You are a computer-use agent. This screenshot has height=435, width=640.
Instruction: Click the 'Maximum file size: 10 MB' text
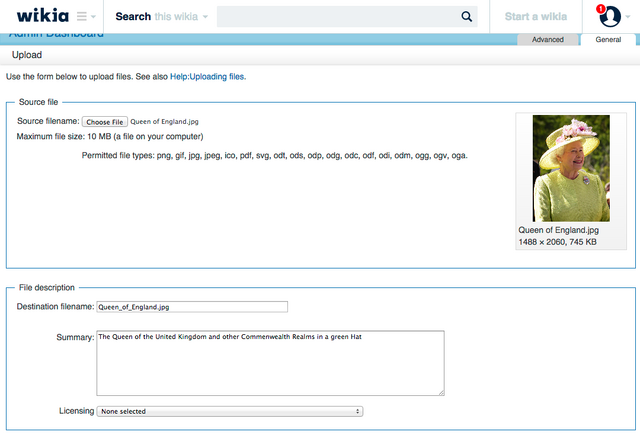pyautogui.click(x=110, y=136)
